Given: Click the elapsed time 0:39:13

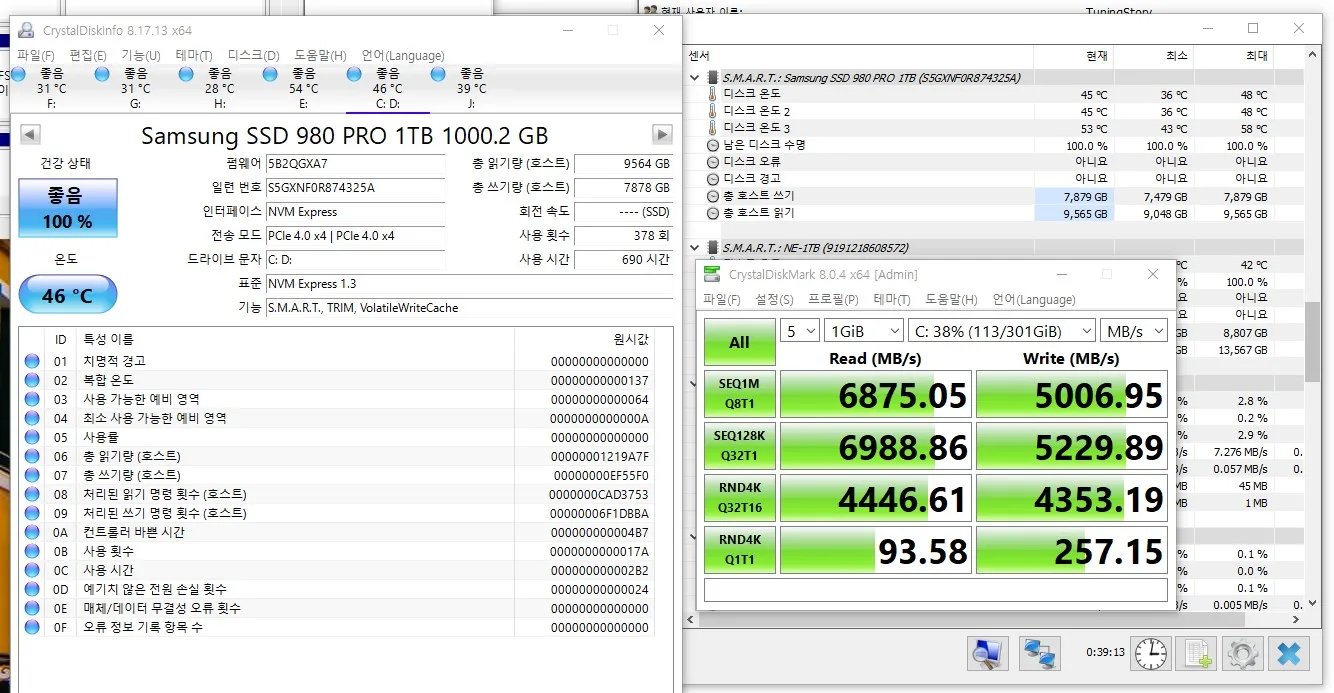Looking at the screenshot, I should (x=1105, y=653).
